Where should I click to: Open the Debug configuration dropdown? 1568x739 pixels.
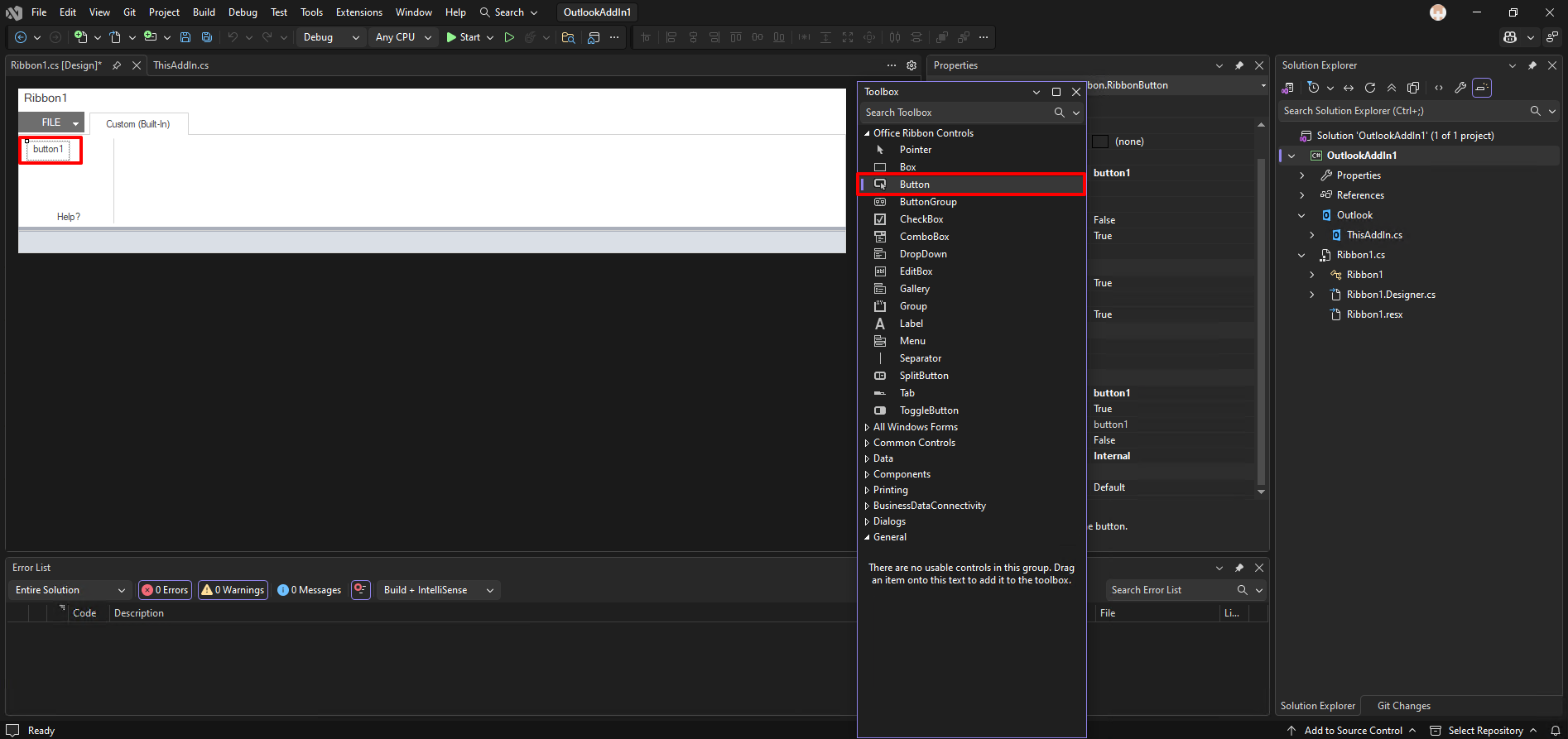click(330, 37)
